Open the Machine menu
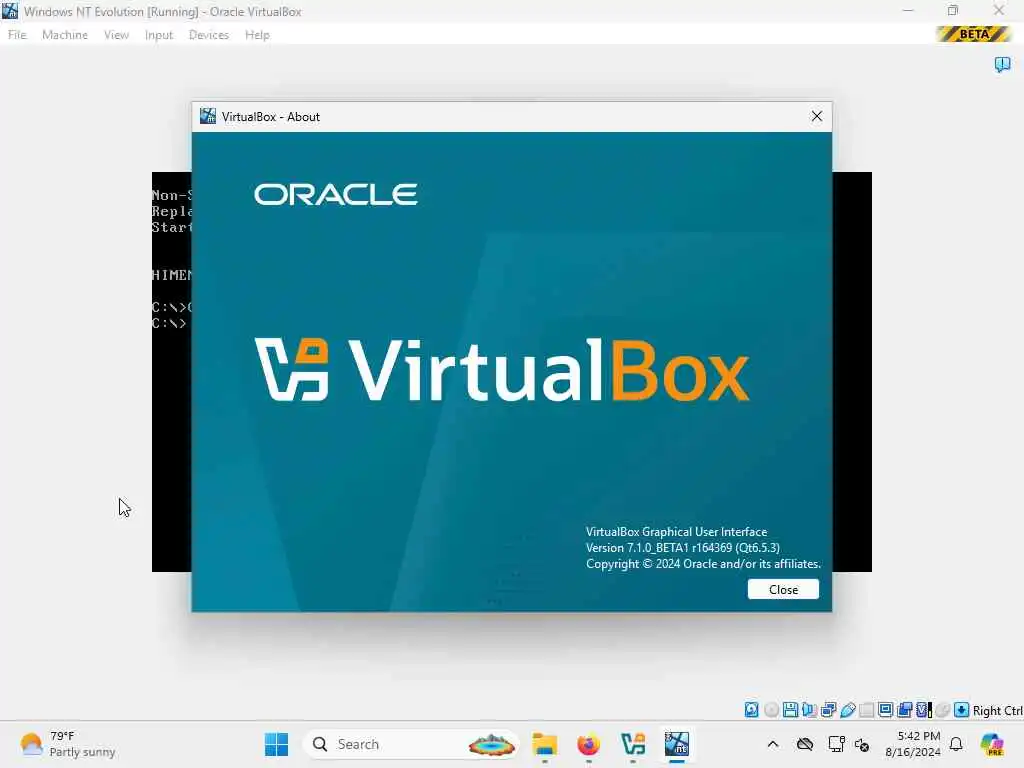This screenshot has height=768, width=1024. pyautogui.click(x=65, y=35)
